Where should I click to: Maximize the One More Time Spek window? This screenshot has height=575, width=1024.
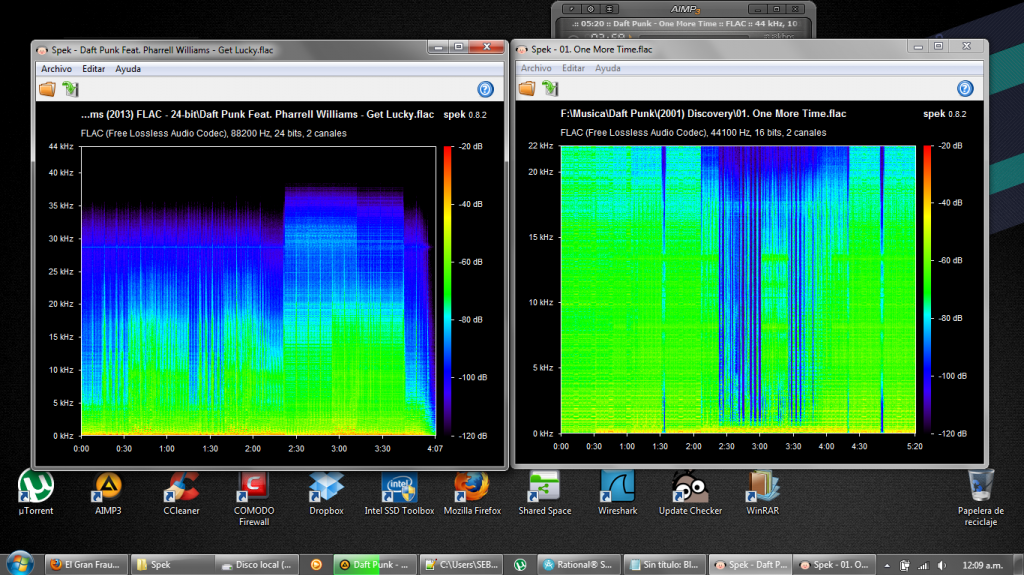pyautogui.click(x=939, y=46)
